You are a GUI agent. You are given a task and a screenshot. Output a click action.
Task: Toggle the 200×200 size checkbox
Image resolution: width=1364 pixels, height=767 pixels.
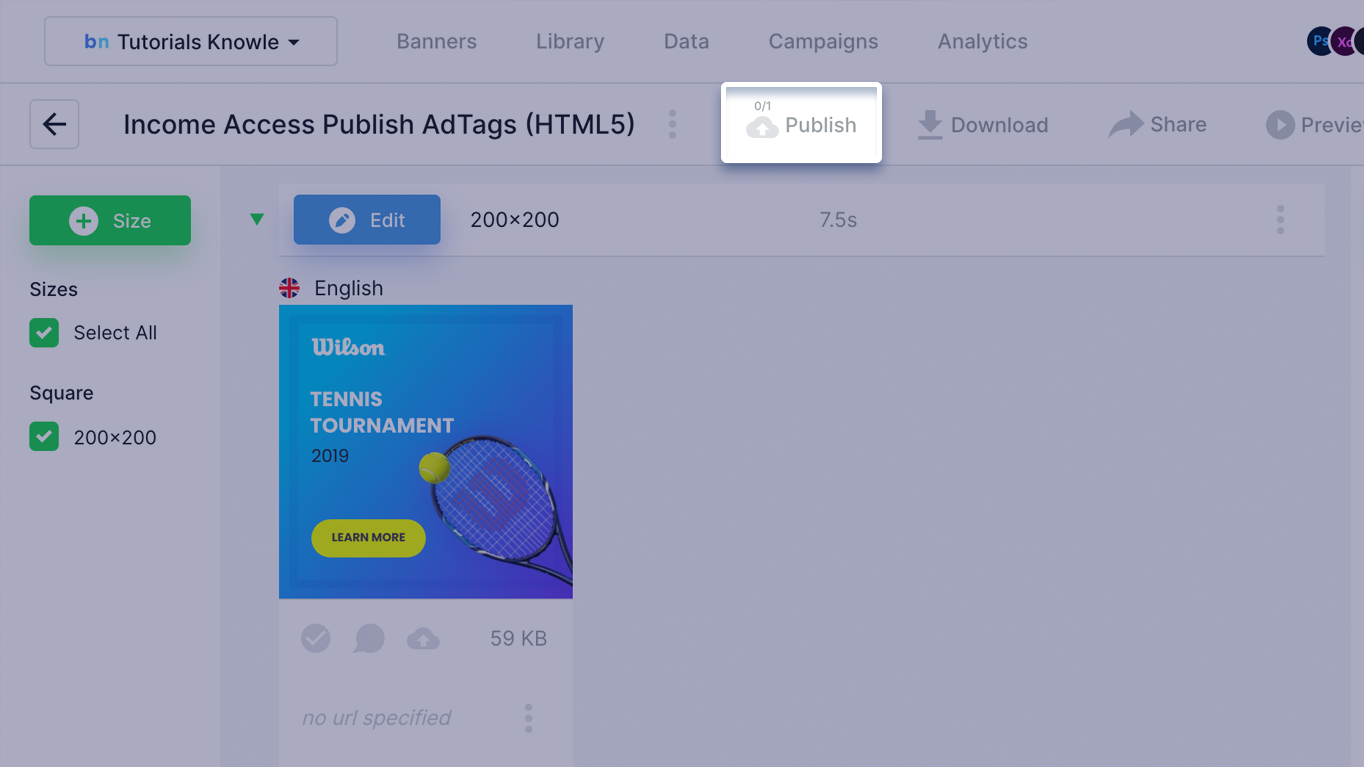(44, 437)
